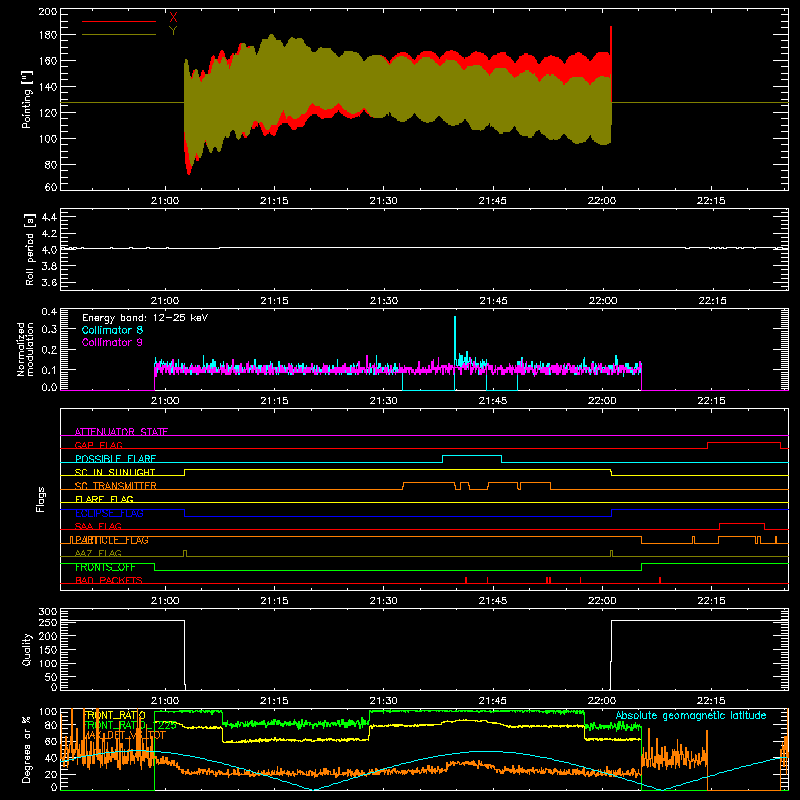The height and width of the screenshot is (800, 800).
Task: Click the BAD_PACKETS flag label
Action: pyautogui.click(x=109, y=580)
